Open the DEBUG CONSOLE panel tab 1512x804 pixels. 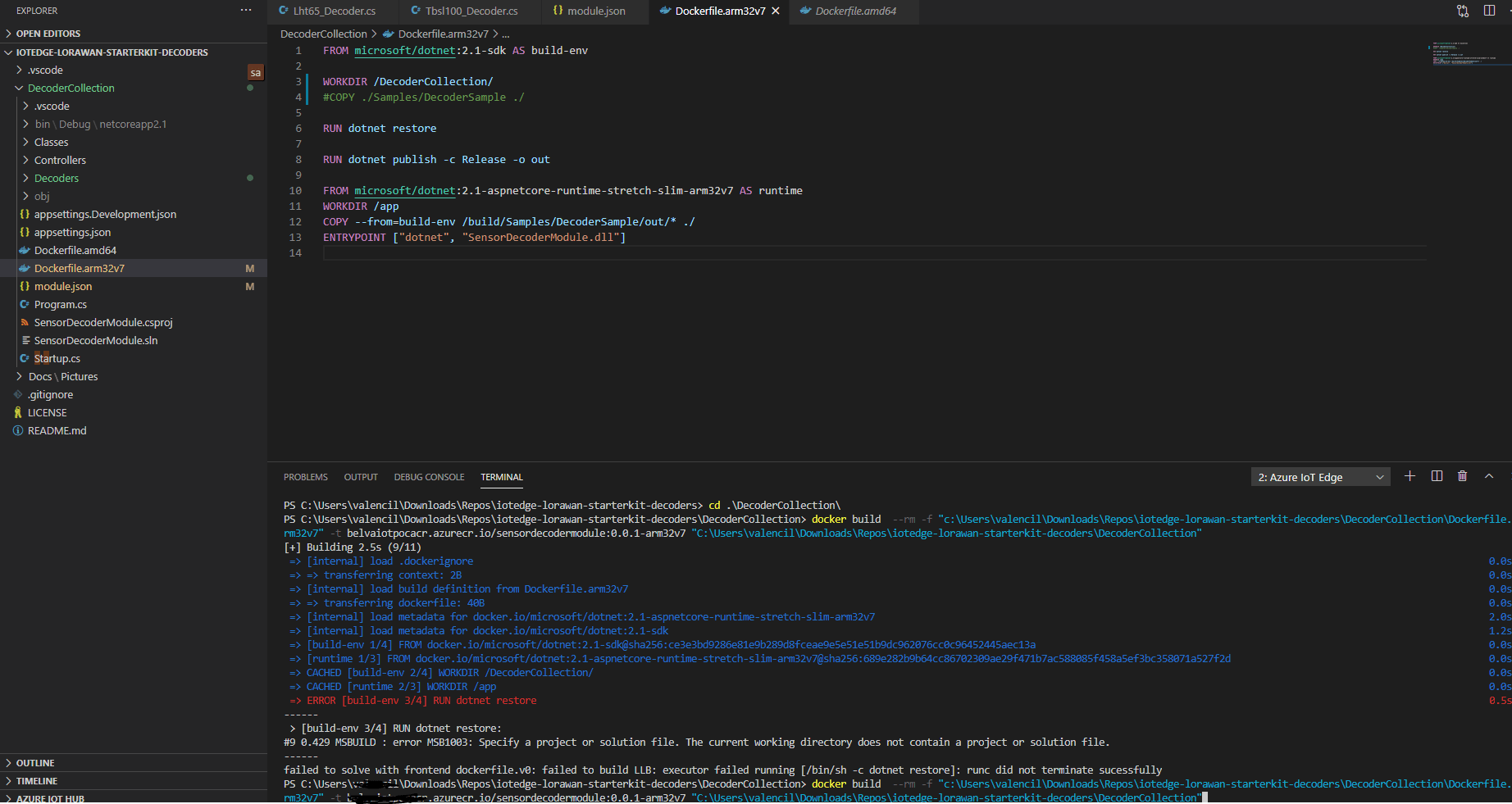click(429, 477)
